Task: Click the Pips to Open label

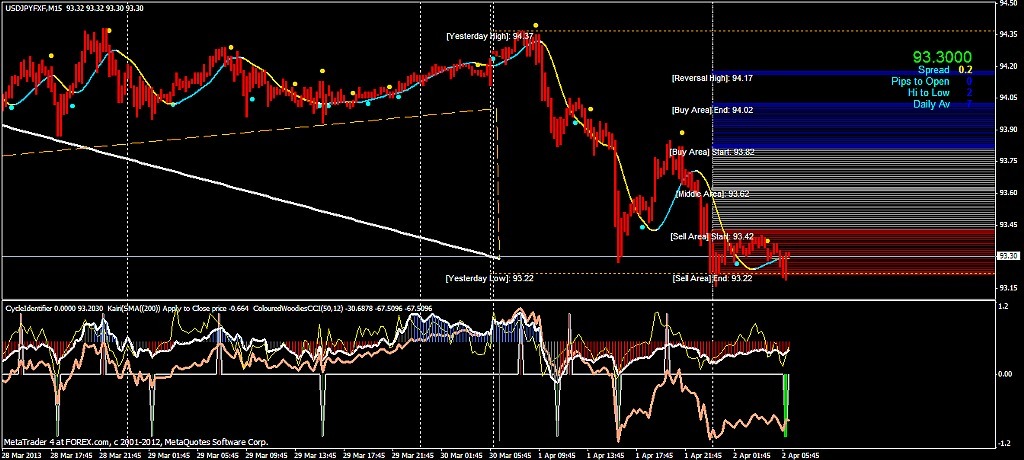Action: (920, 81)
